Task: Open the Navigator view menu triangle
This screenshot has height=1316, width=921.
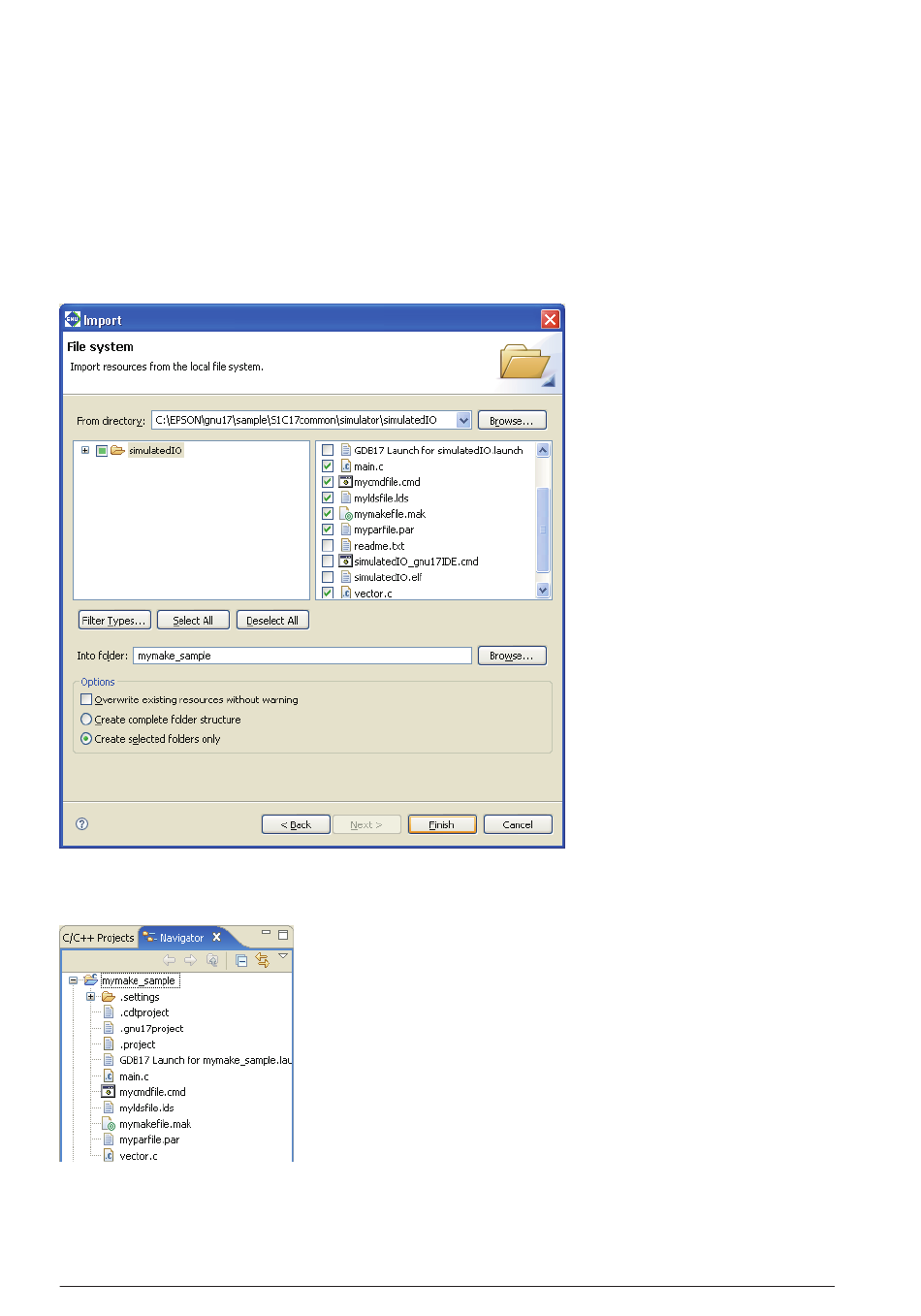Action: 283,956
